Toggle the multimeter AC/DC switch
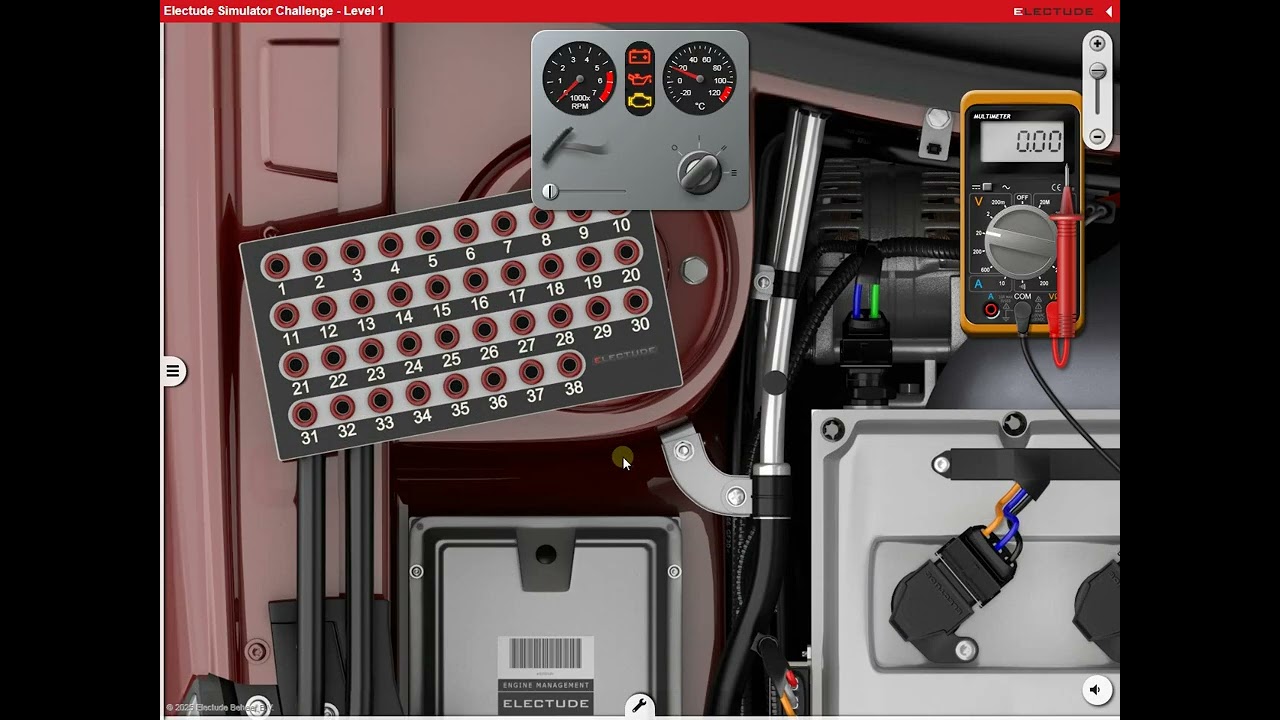Image resolution: width=1280 pixels, height=720 pixels. point(987,187)
